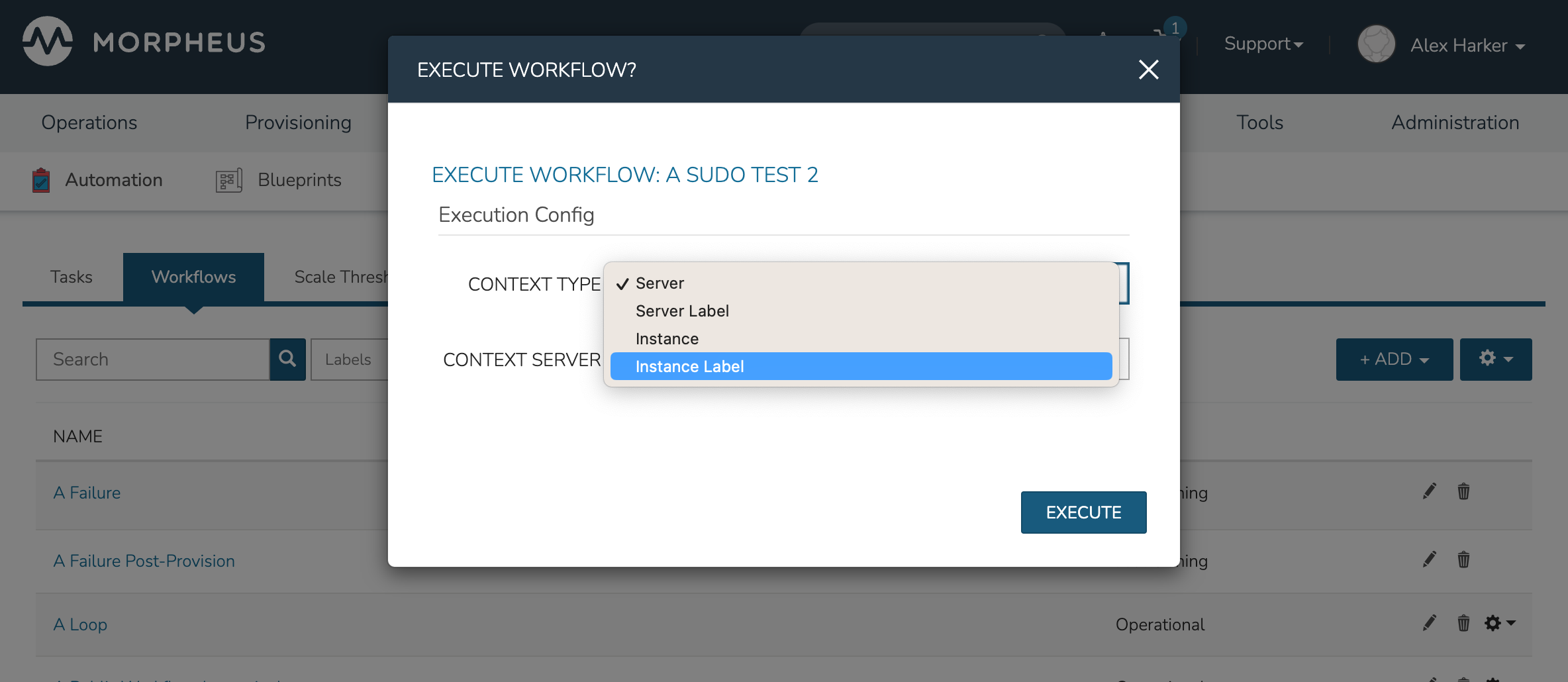
Task: Click the search magnifier button
Action: (x=287, y=359)
